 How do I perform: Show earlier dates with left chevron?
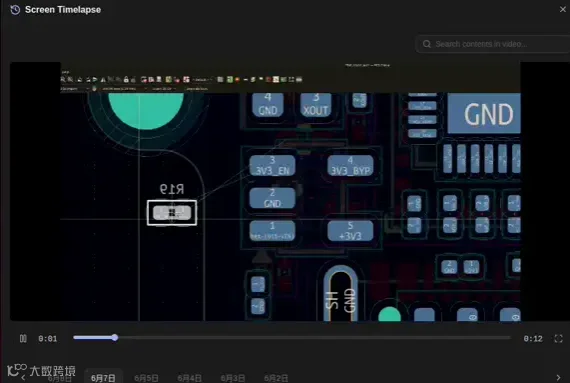(x=23, y=378)
